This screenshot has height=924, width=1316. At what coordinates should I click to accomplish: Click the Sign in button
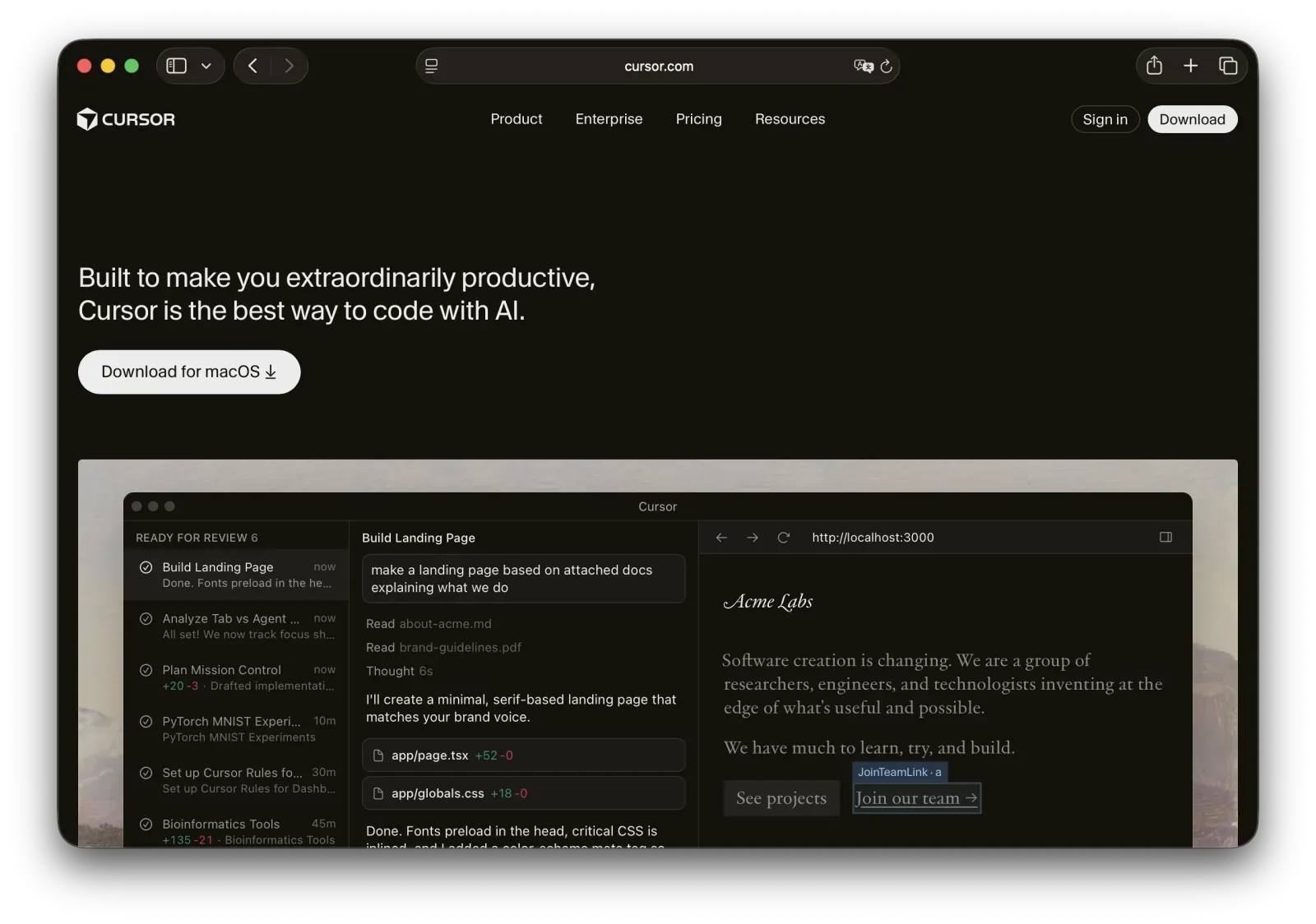click(1105, 119)
